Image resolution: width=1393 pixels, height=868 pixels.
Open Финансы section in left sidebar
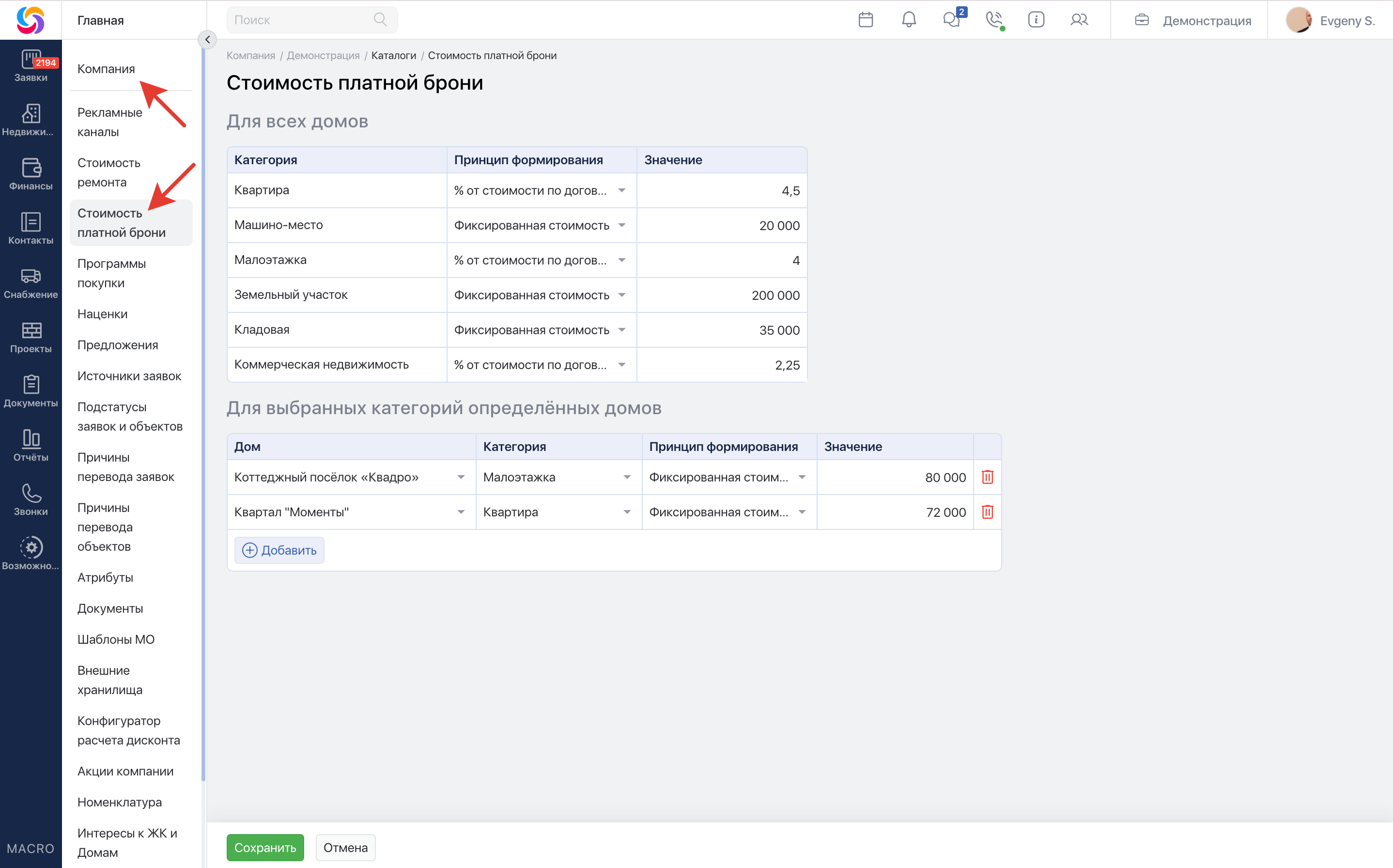coord(31,174)
